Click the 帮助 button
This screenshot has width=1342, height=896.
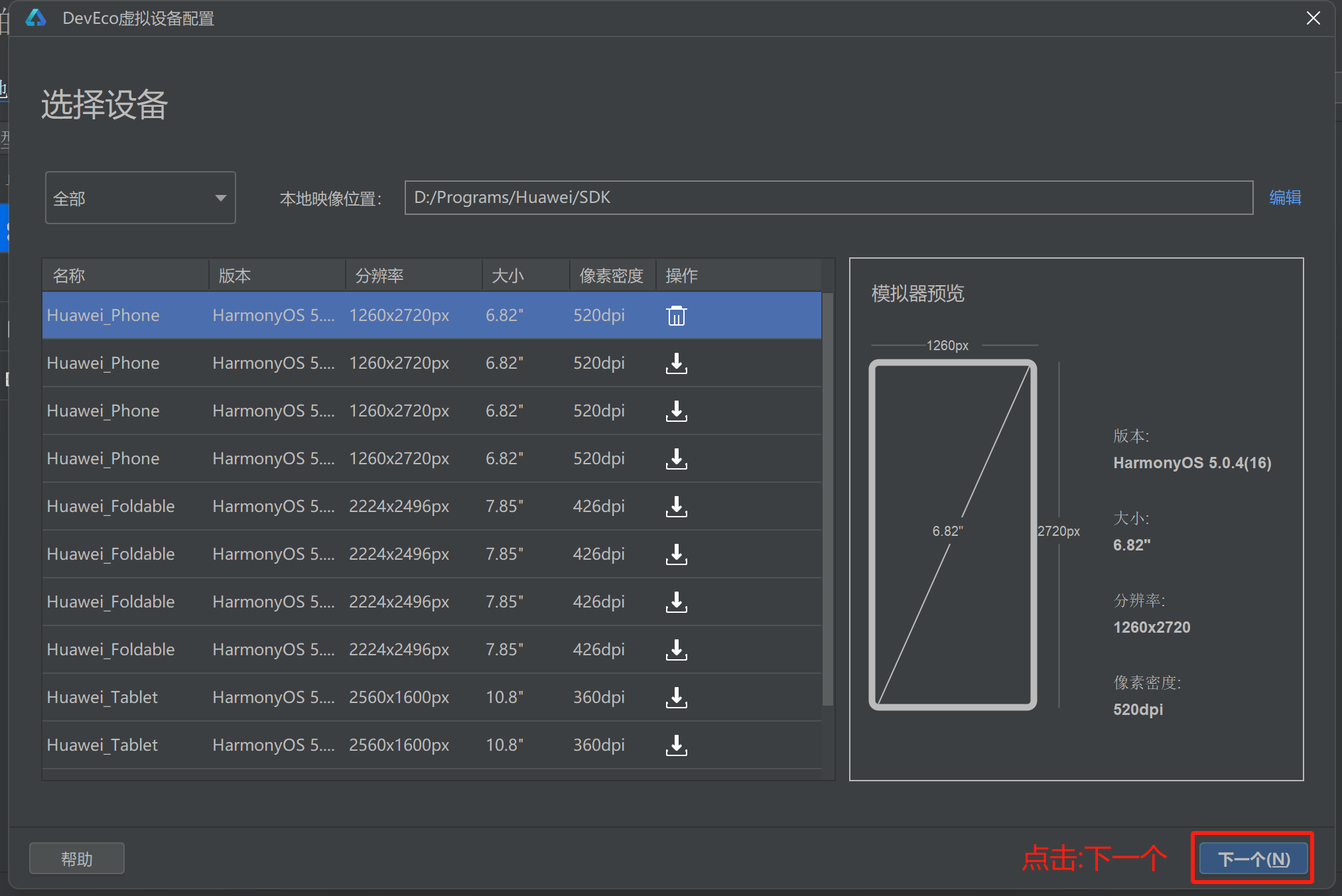pyautogui.click(x=77, y=859)
